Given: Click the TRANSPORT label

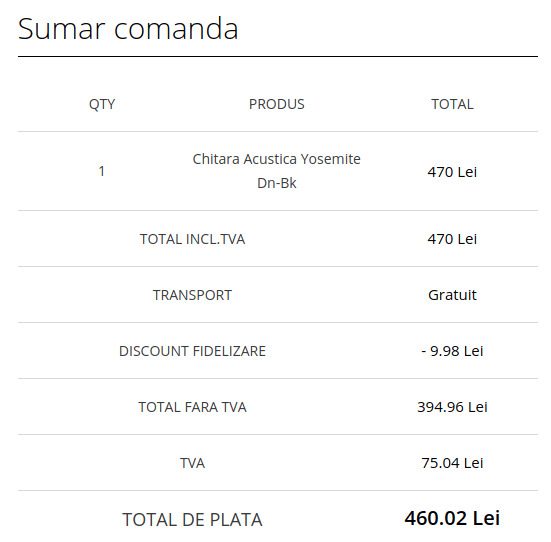Looking at the screenshot, I should pos(192,295).
